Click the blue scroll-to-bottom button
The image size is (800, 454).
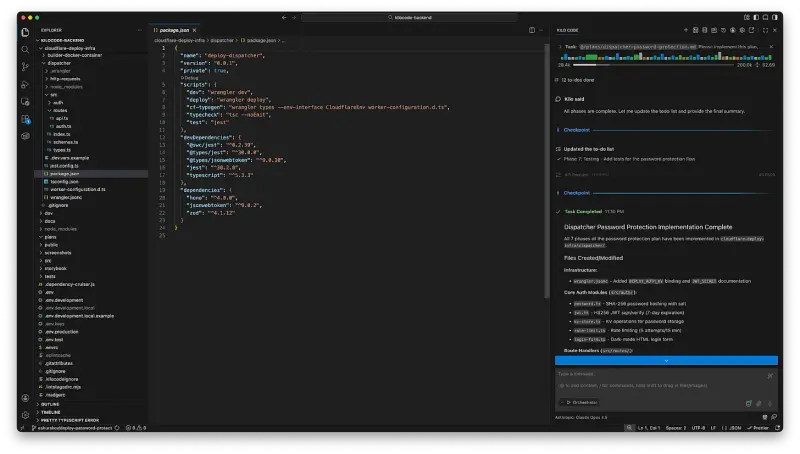665,359
